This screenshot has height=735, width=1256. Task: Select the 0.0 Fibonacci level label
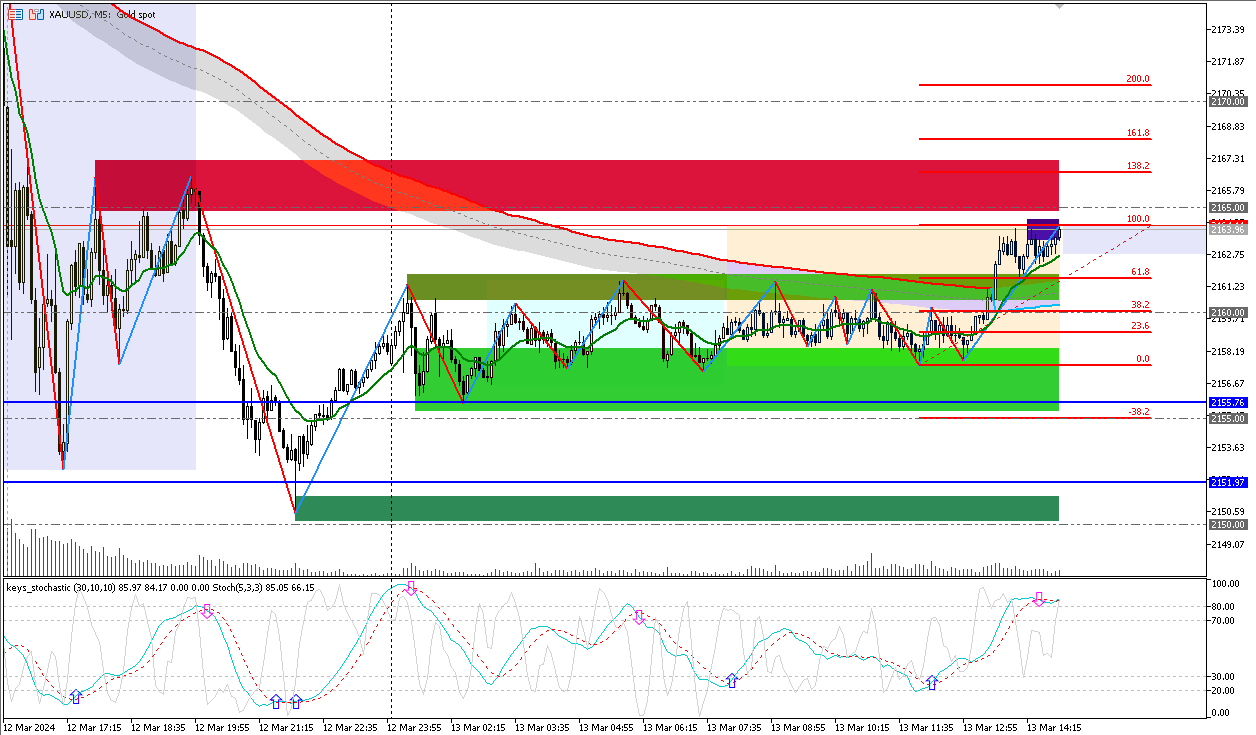(x=1143, y=359)
